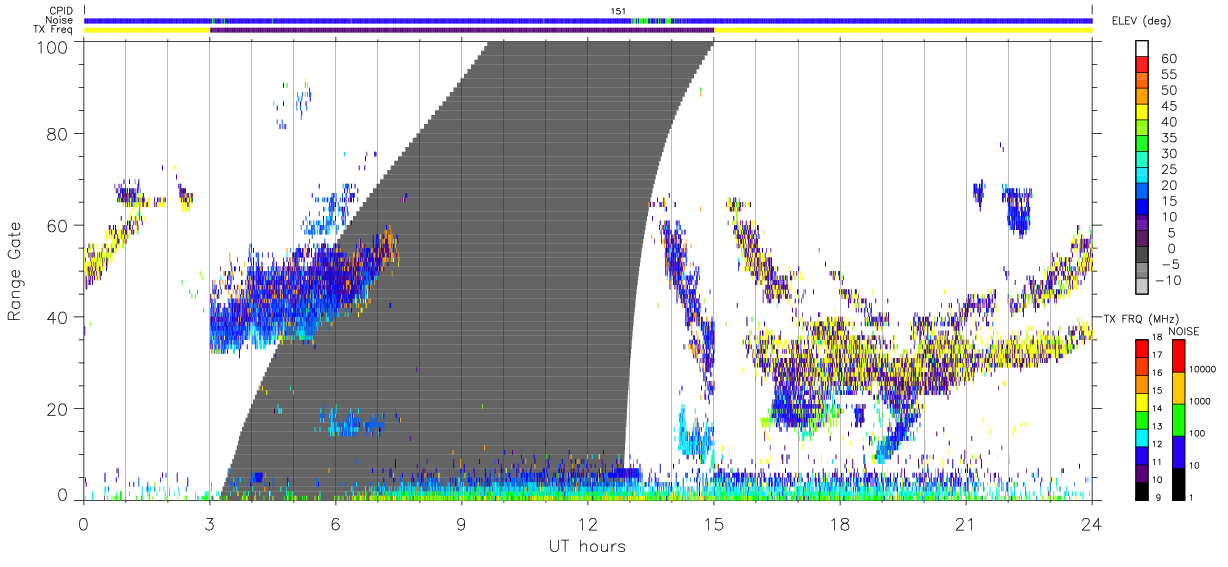Select the 'UT hours' axis title

click(587, 546)
